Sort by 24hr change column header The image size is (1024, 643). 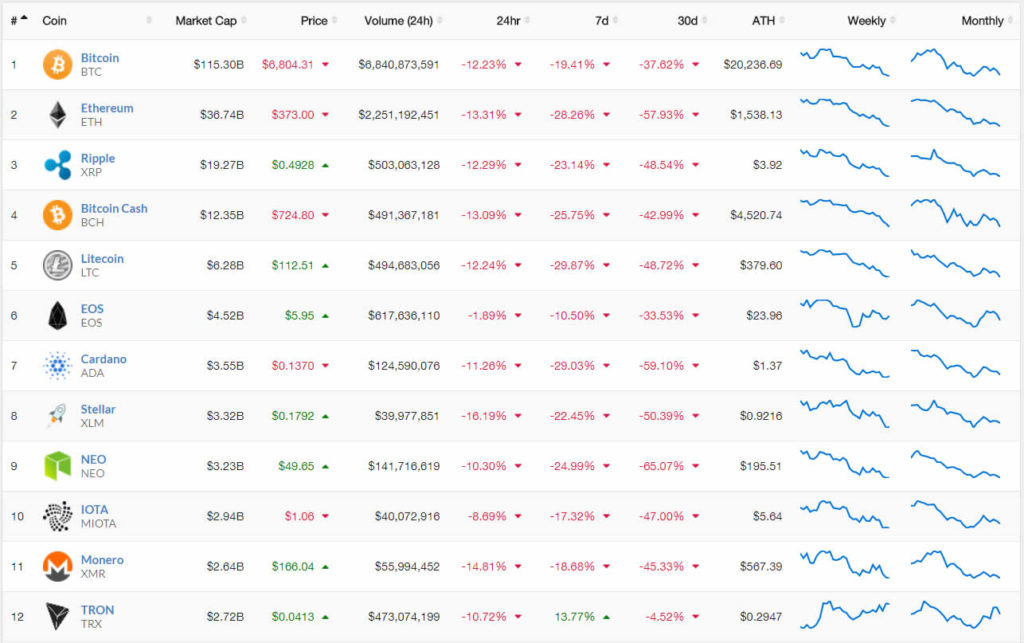pos(508,21)
